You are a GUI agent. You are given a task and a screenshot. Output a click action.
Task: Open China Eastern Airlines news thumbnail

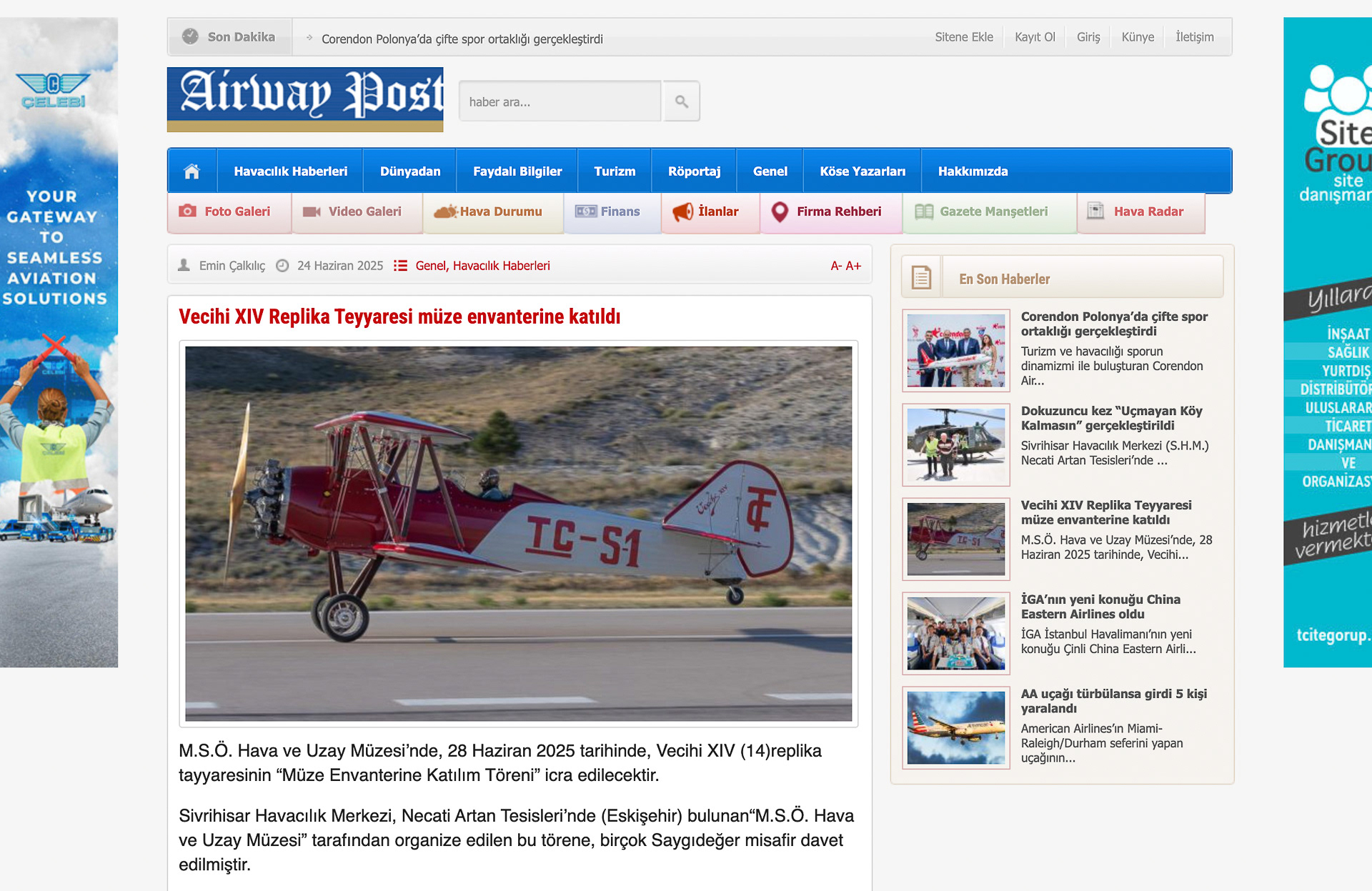pyautogui.click(x=955, y=633)
